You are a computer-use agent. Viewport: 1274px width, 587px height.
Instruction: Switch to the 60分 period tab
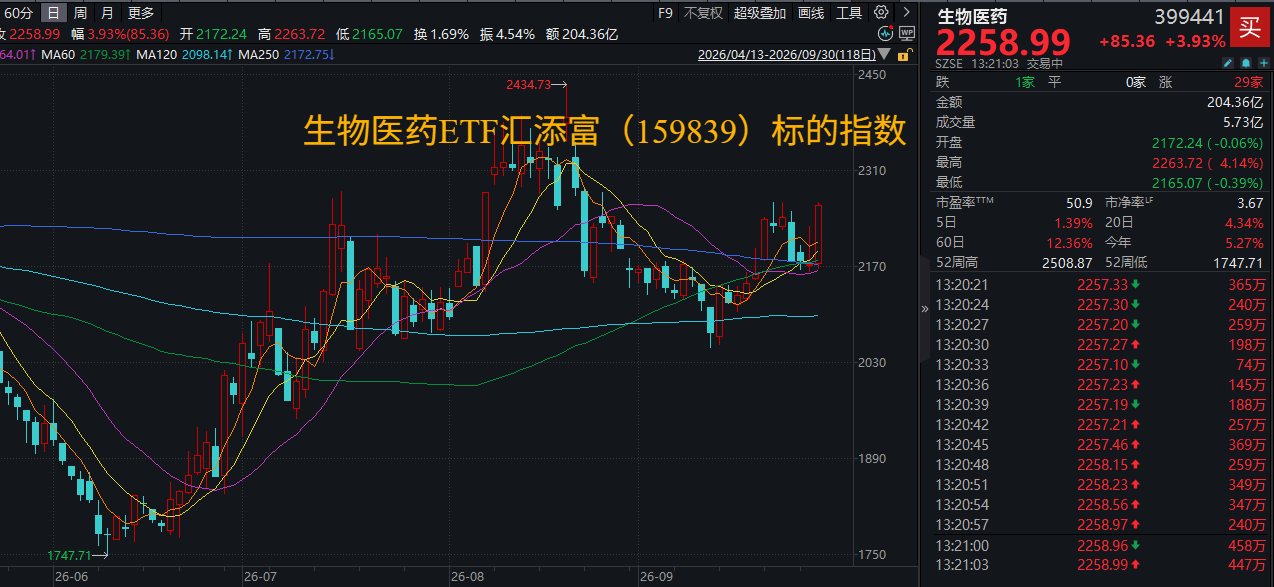pyautogui.click(x=19, y=13)
